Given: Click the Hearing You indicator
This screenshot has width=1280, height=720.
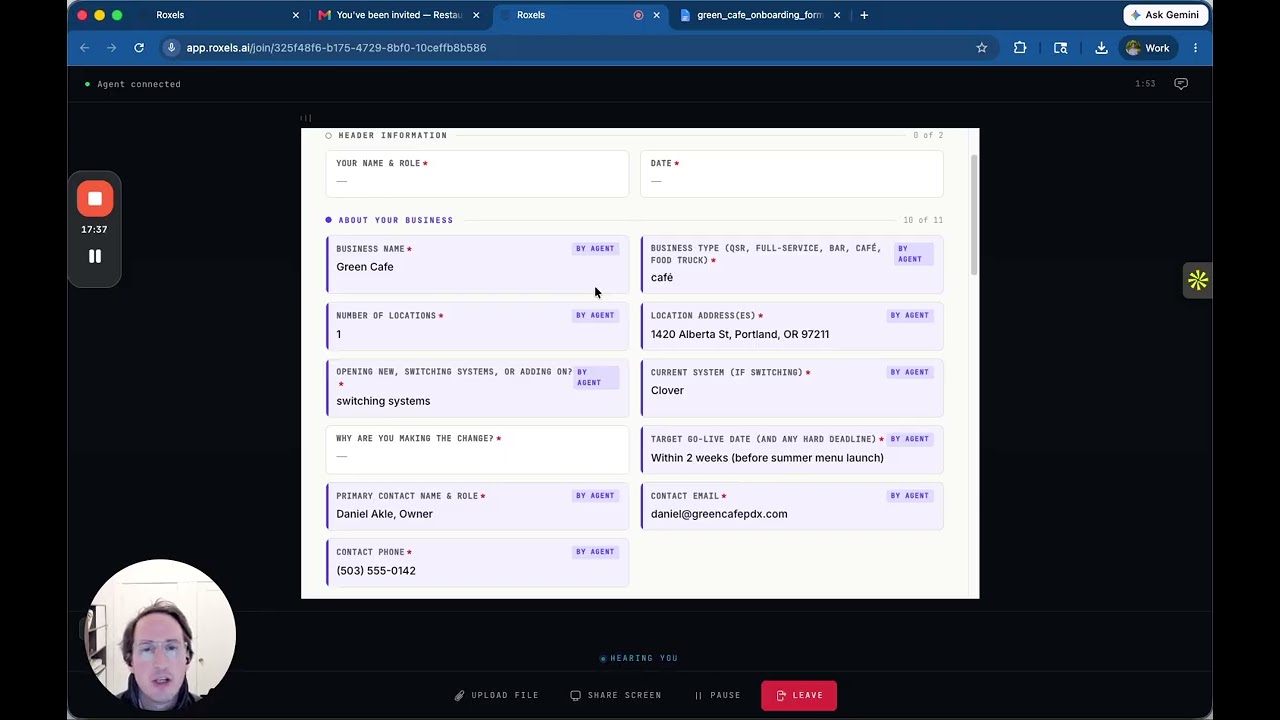Looking at the screenshot, I should tap(639, 658).
